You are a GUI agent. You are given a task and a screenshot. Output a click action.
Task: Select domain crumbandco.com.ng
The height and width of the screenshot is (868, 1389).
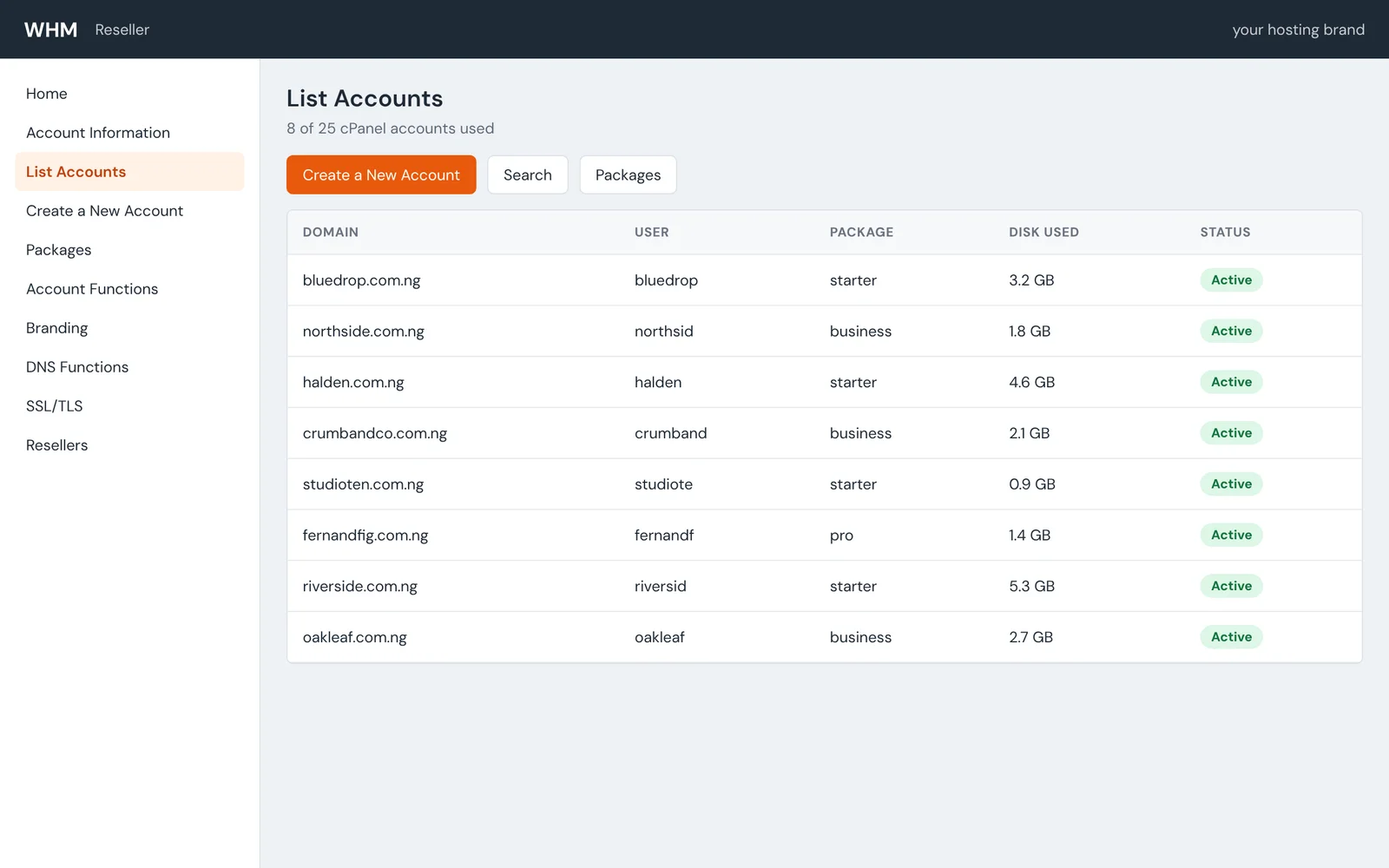tap(375, 433)
